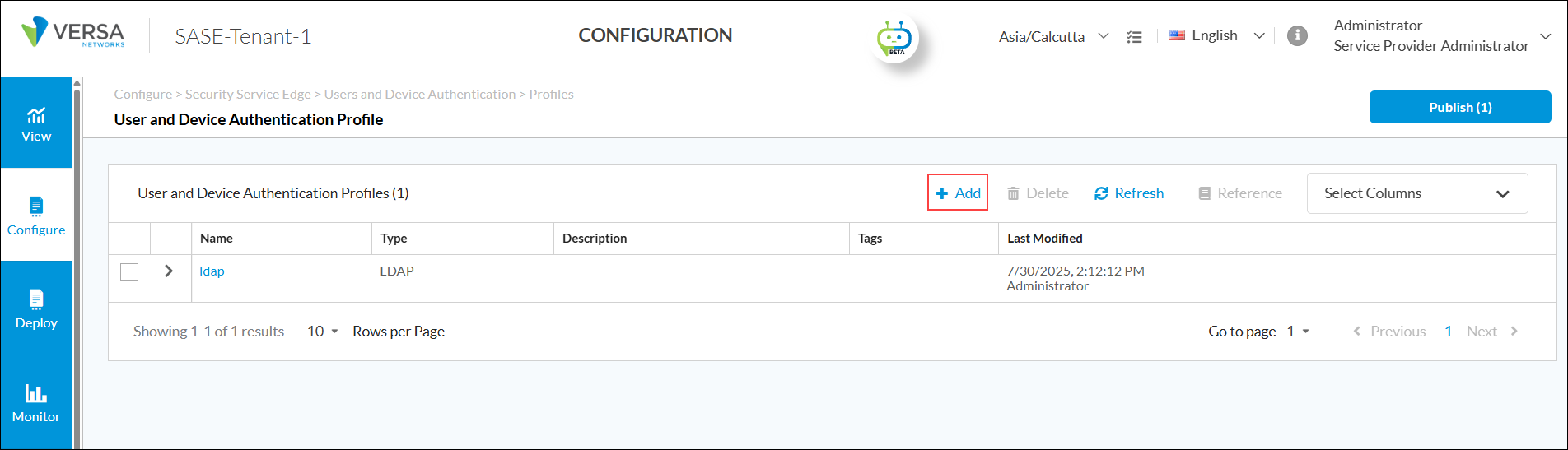Open the task list icon in header
1568x450 pixels.
pyautogui.click(x=1134, y=37)
